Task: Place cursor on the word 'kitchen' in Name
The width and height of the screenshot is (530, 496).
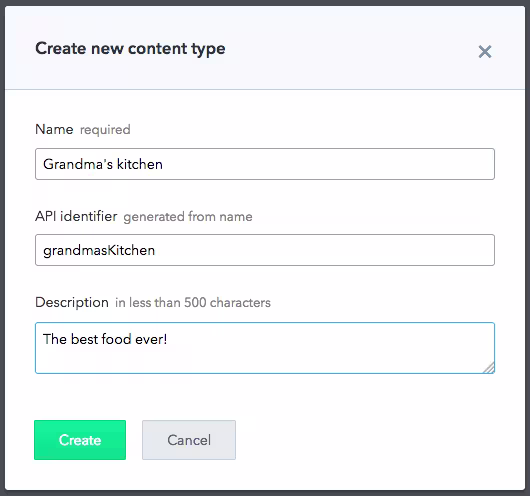Action: pos(140,164)
